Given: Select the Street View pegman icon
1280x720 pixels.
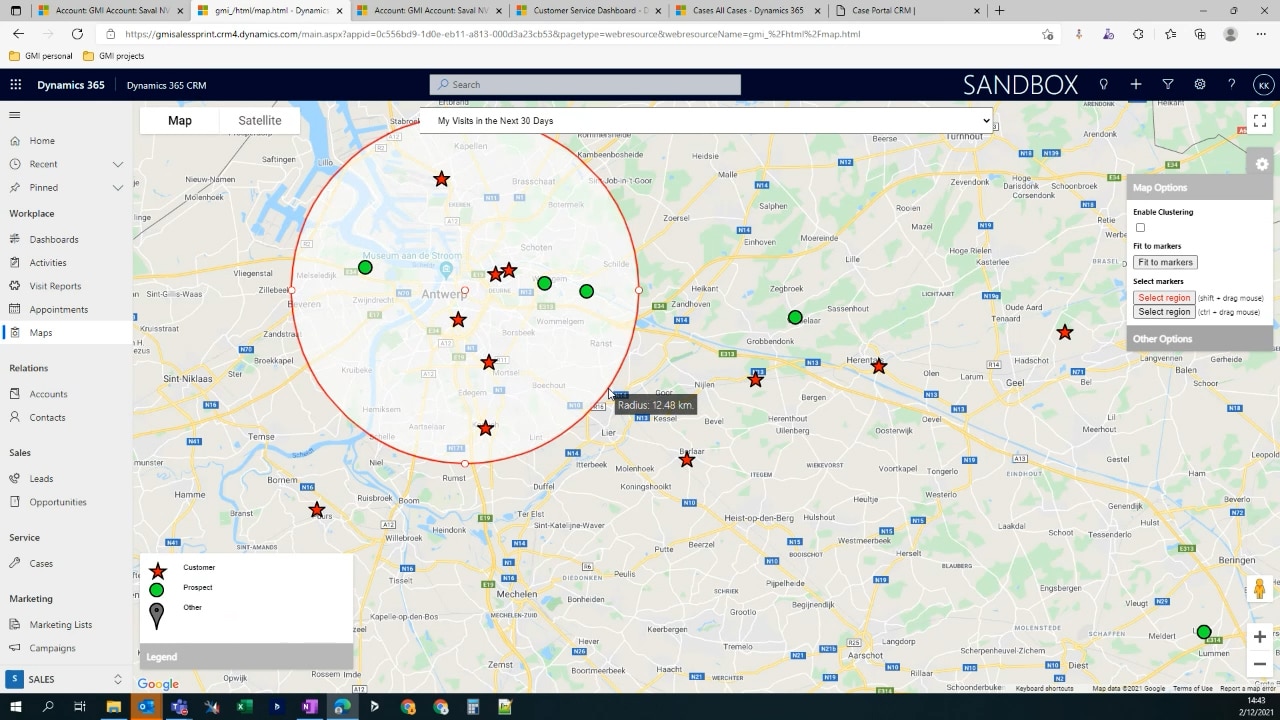Looking at the screenshot, I should pyautogui.click(x=1260, y=589).
